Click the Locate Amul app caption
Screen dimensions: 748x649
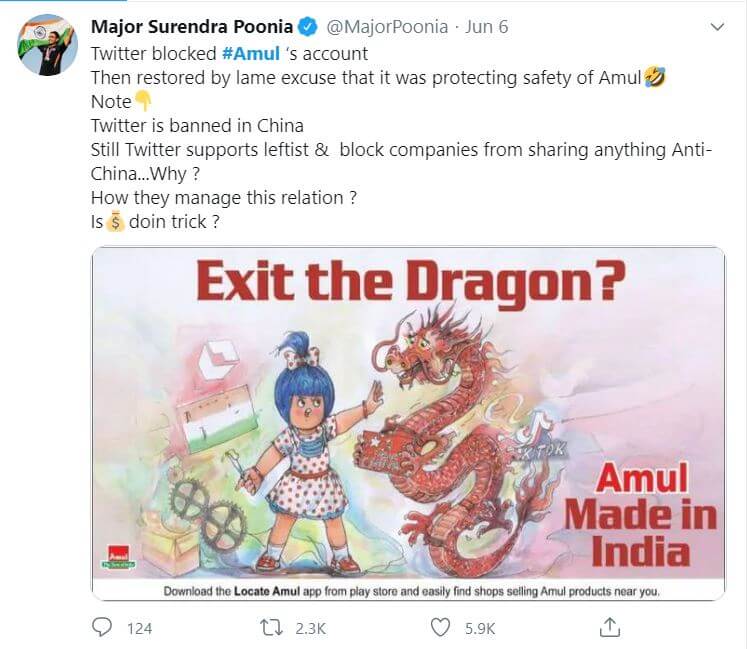tap(410, 591)
